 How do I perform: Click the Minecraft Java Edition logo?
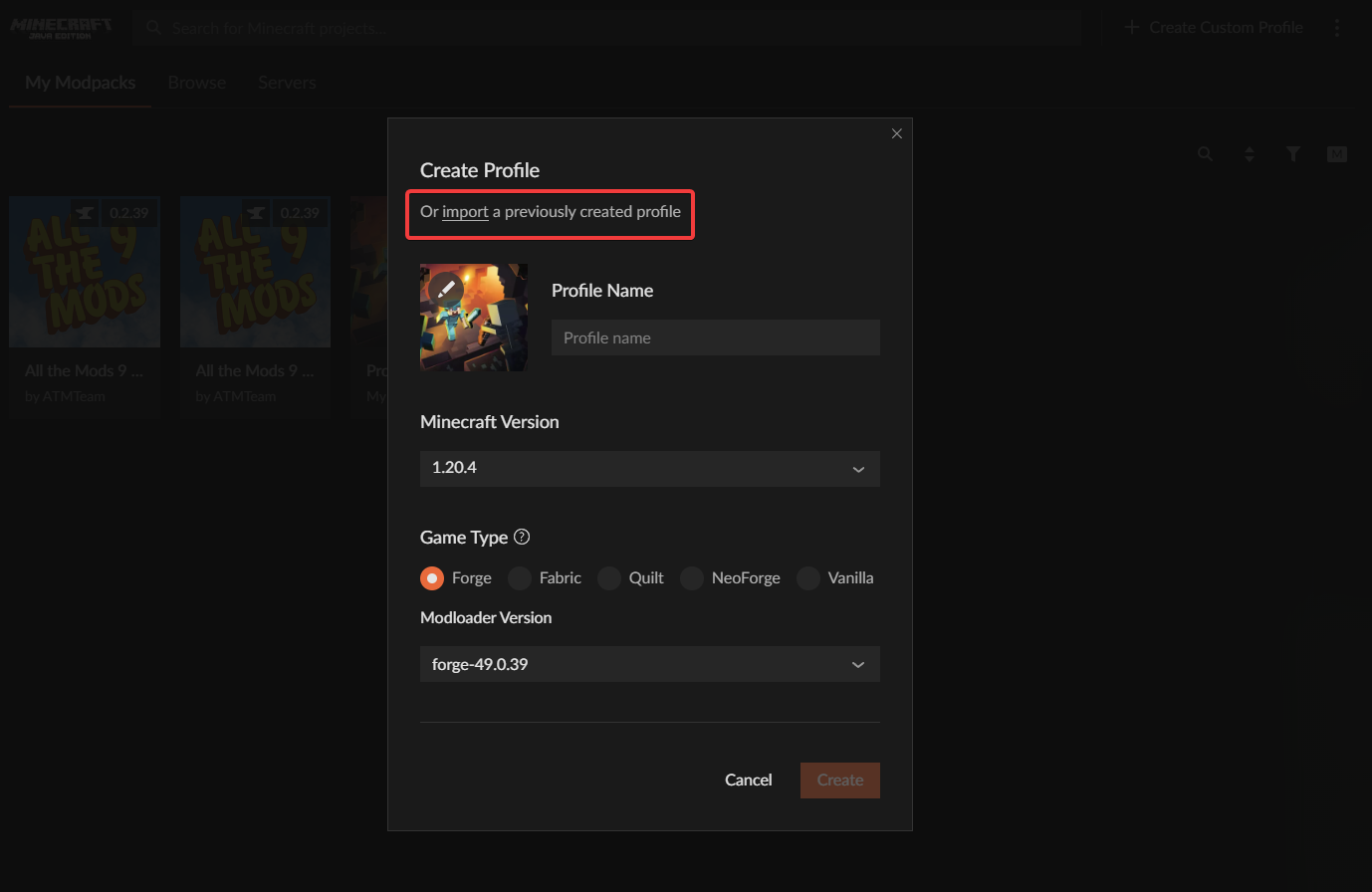61,28
